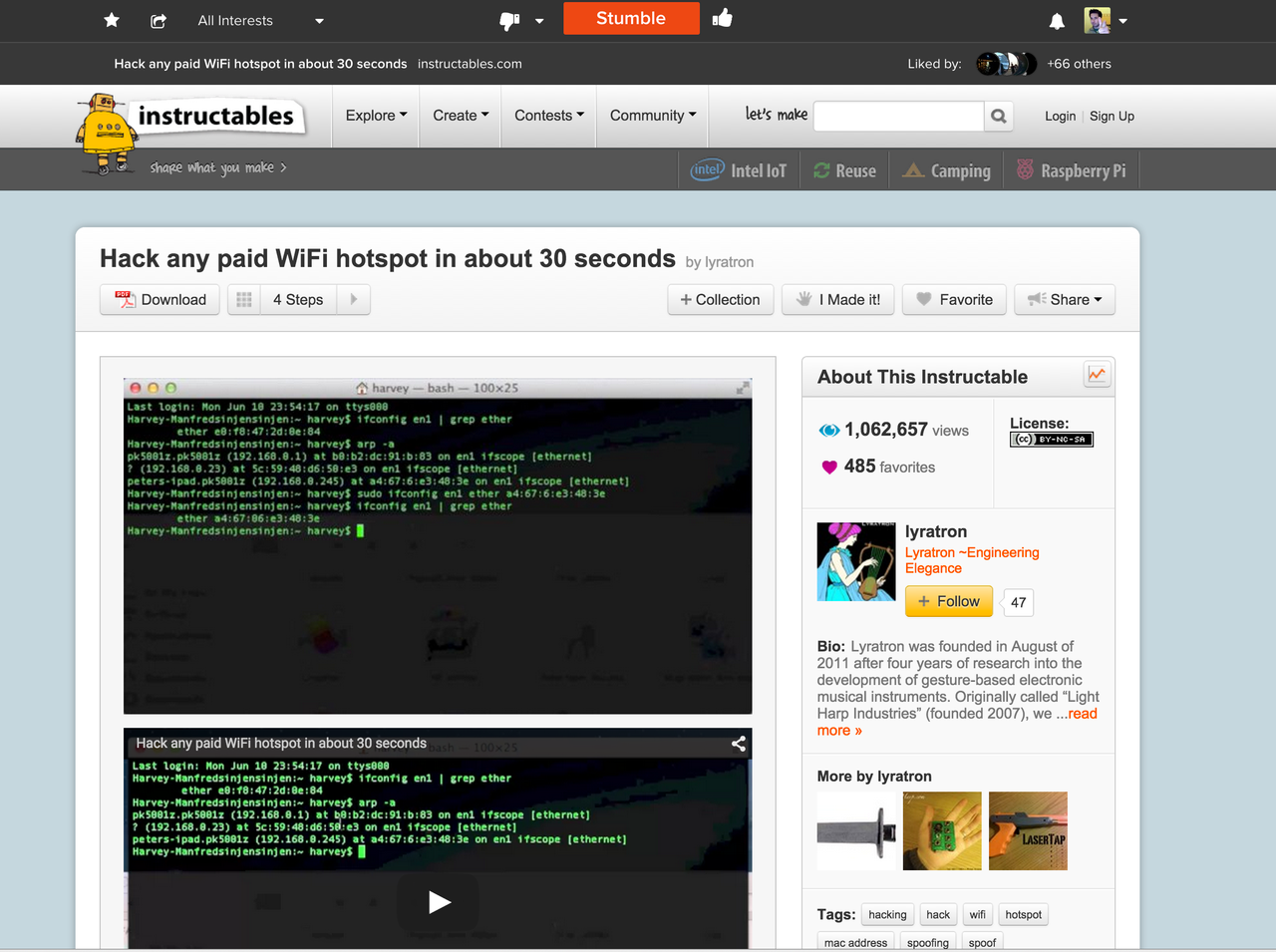Click the views eye icon

pyautogui.click(x=828, y=431)
